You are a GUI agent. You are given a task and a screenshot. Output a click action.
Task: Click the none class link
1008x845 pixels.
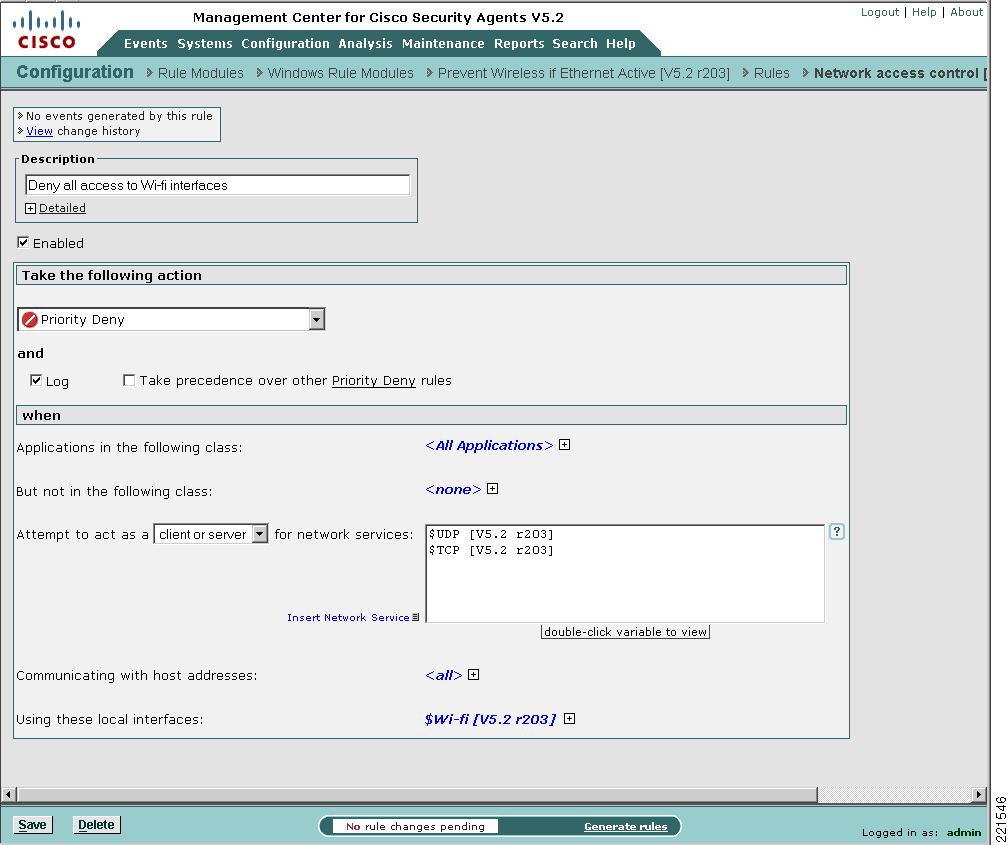click(453, 489)
